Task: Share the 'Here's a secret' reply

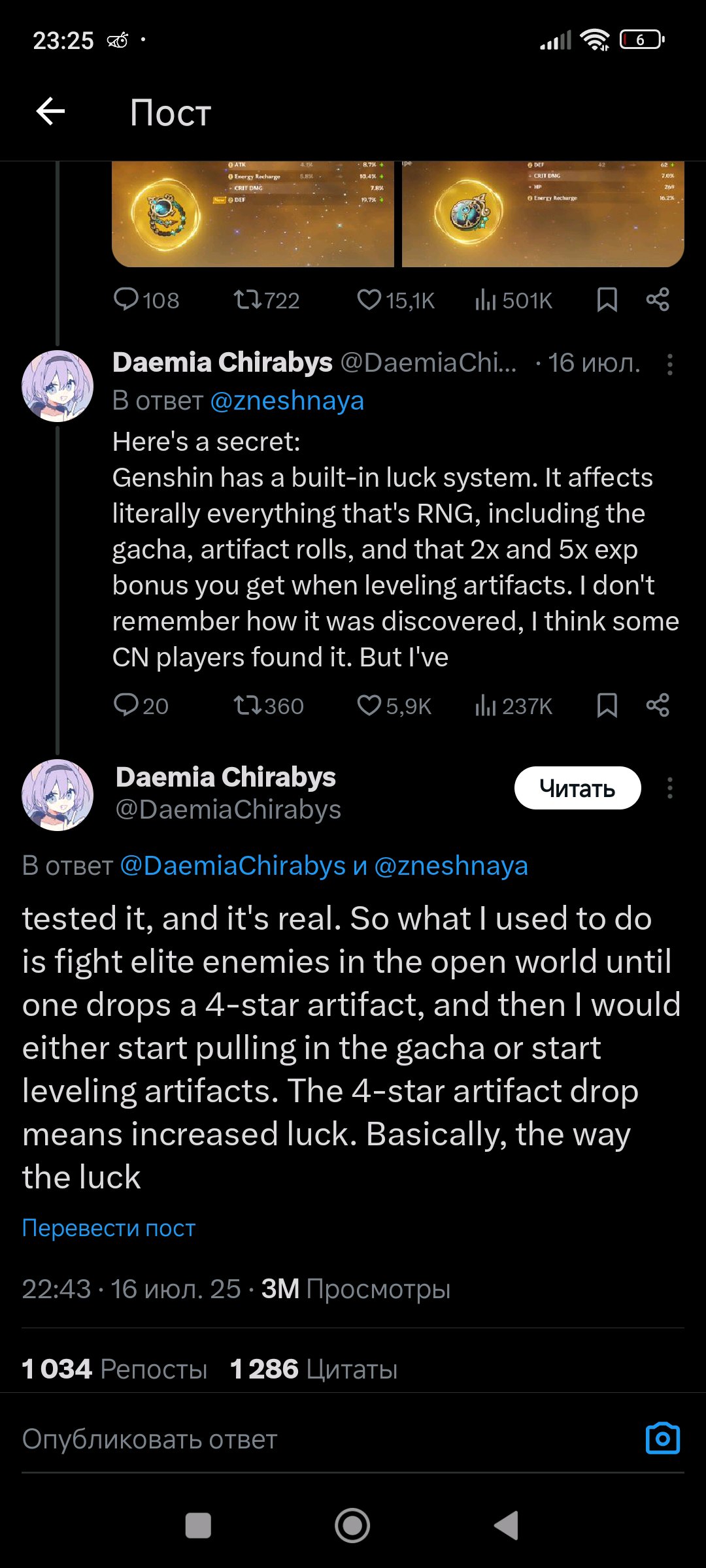Action: point(658,706)
